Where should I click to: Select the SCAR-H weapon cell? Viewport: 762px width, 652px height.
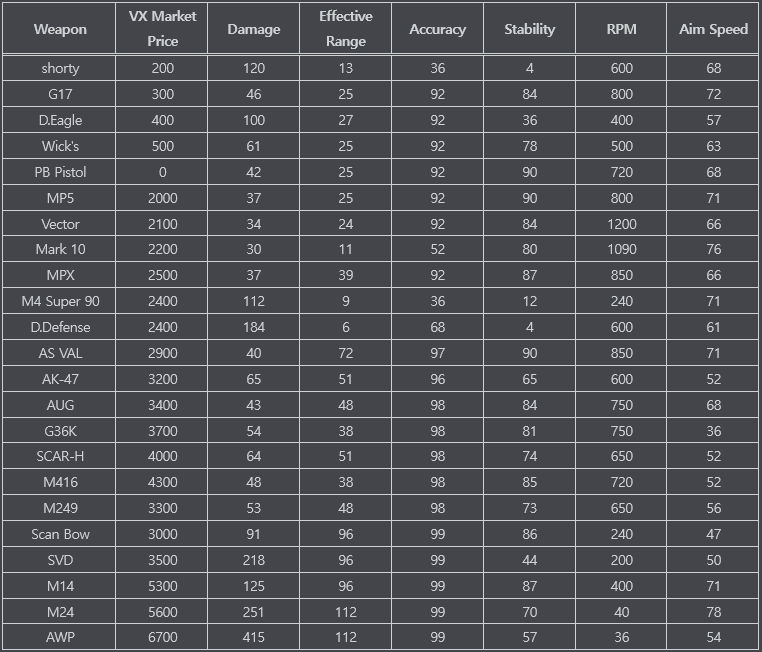(x=59, y=456)
